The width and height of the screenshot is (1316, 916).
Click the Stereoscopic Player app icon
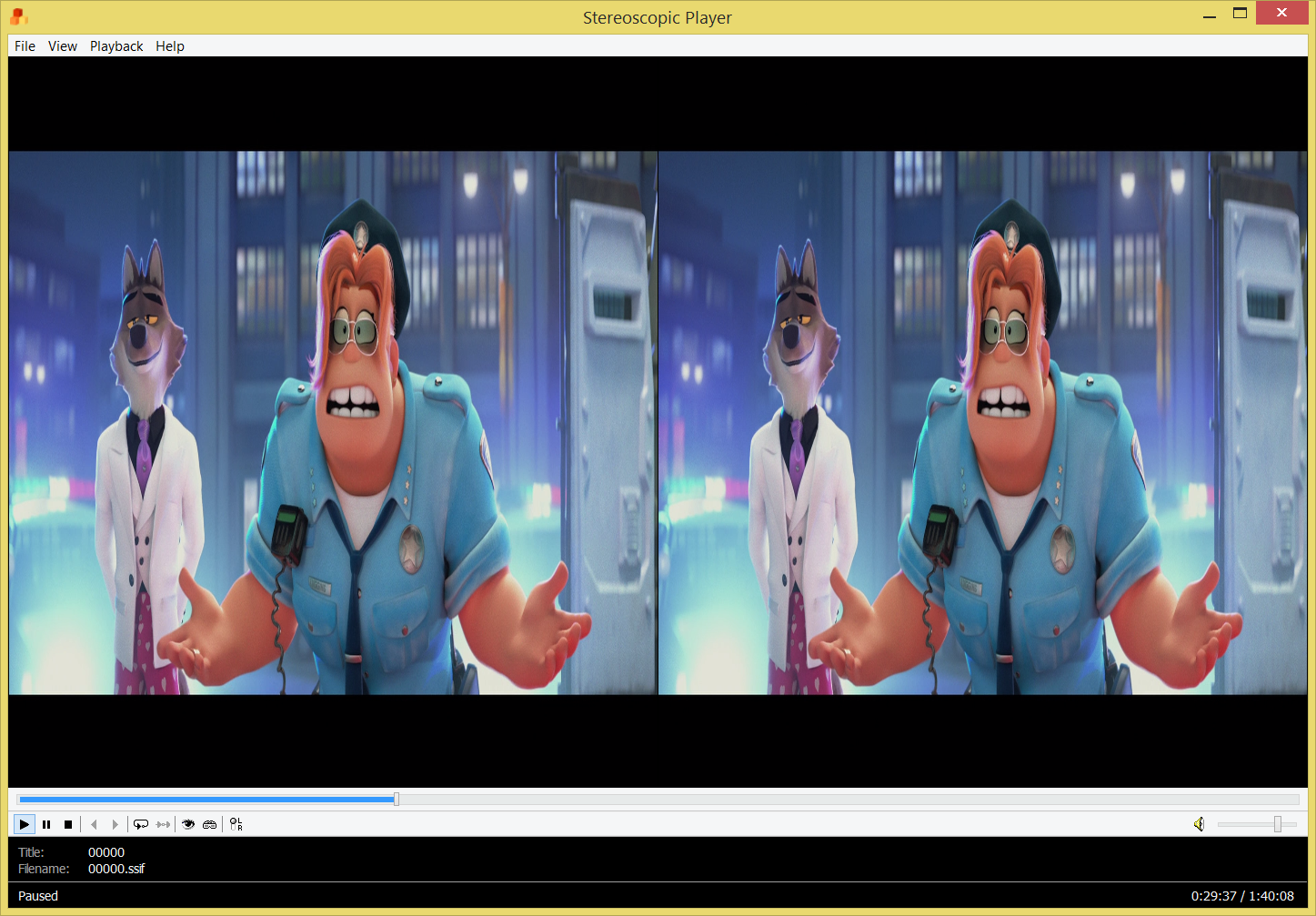click(x=19, y=16)
